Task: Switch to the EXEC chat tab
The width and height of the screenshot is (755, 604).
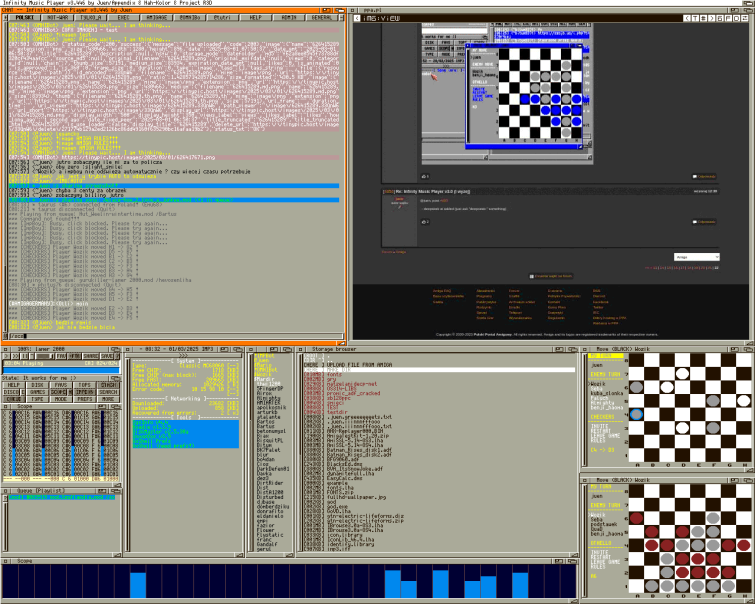Action: pos(124,17)
